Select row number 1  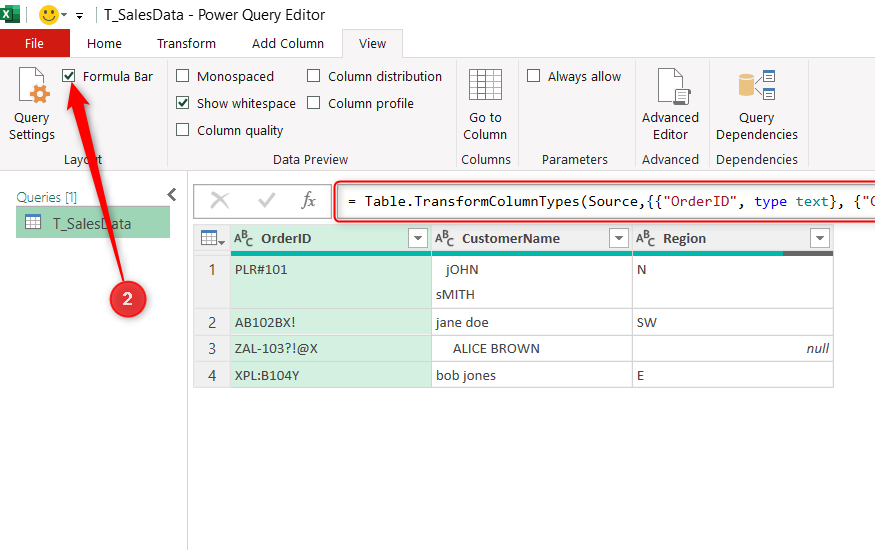tap(212, 282)
